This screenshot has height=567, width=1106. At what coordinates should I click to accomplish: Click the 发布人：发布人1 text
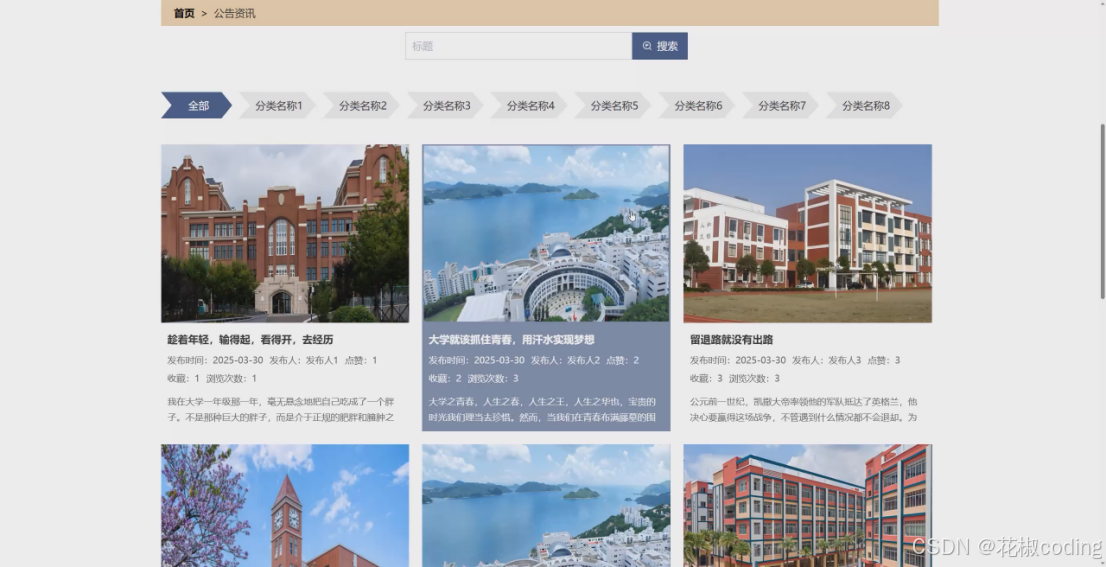click(303, 360)
